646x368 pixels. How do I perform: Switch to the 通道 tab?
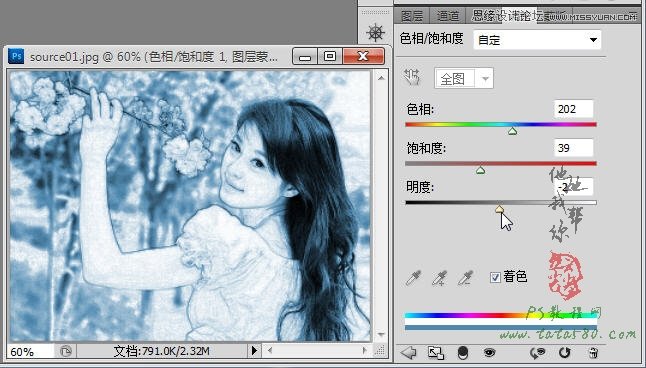pos(448,16)
